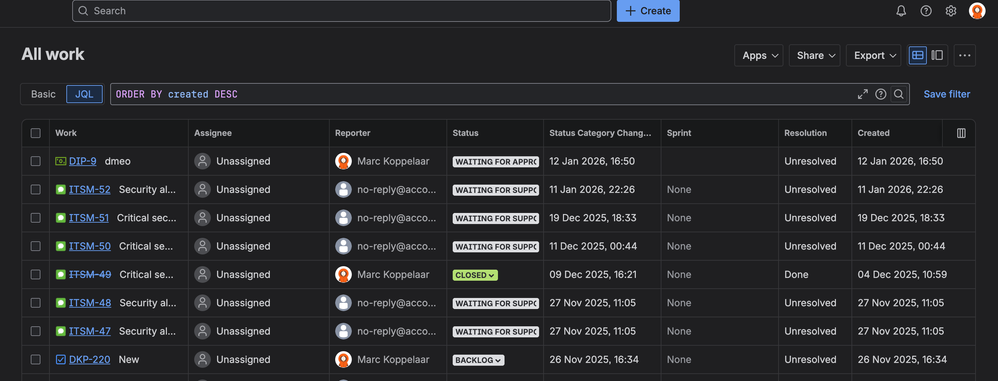Click the ITSM-48 request type icon
Image resolution: width=998 pixels, height=381 pixels.
point(60,303)
